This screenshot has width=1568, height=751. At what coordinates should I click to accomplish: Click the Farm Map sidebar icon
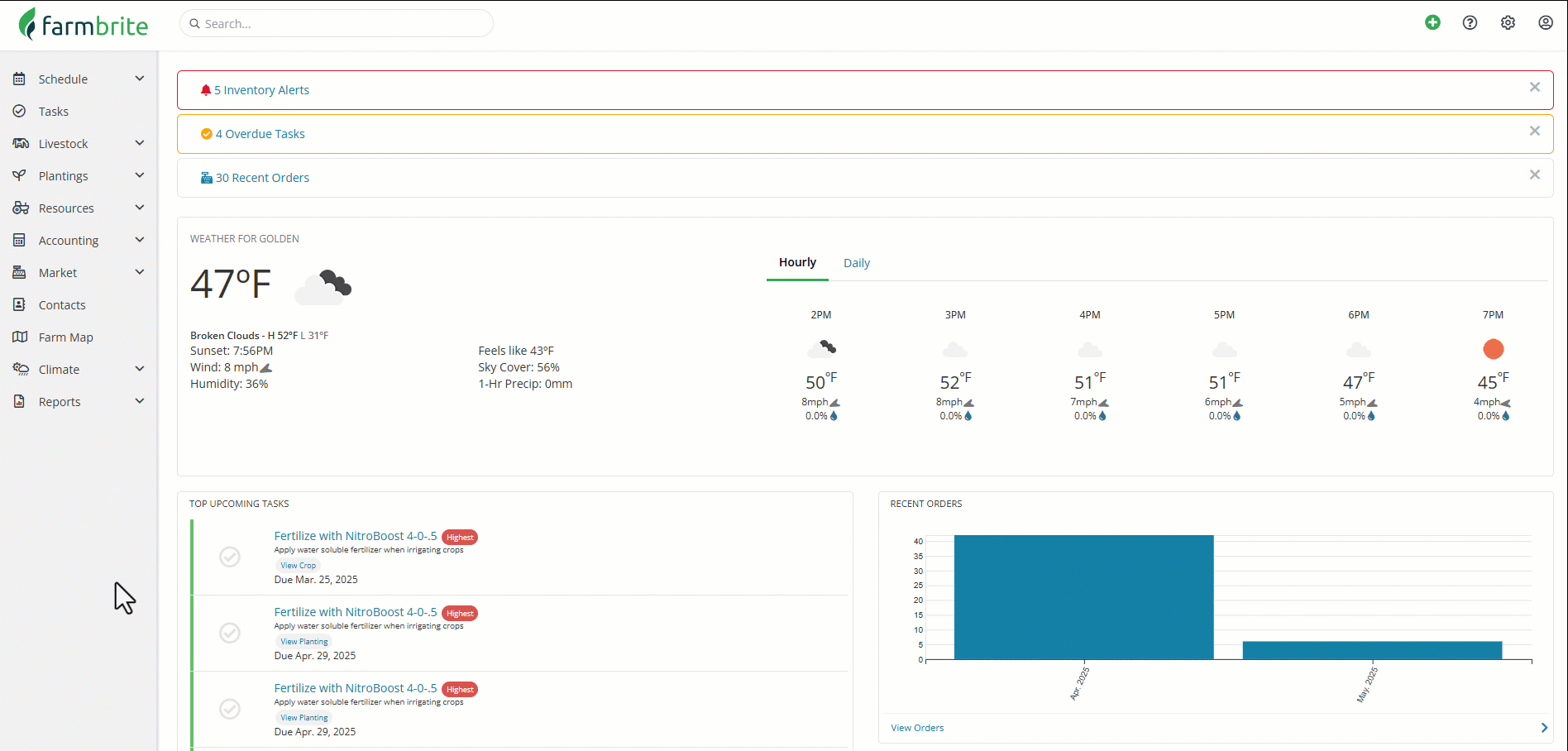[x=20, y=337]
